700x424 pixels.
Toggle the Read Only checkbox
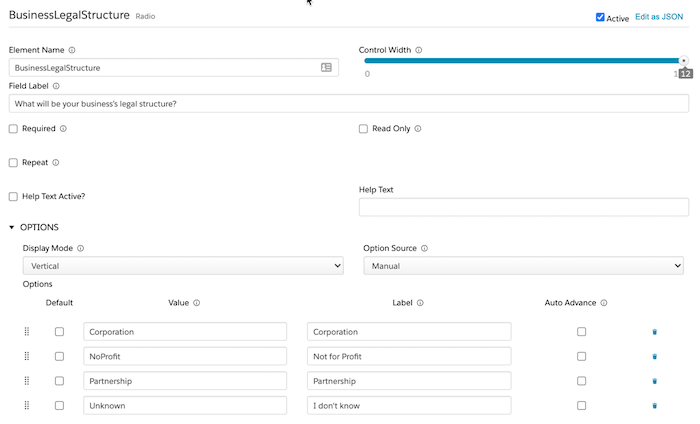point(363,129)
